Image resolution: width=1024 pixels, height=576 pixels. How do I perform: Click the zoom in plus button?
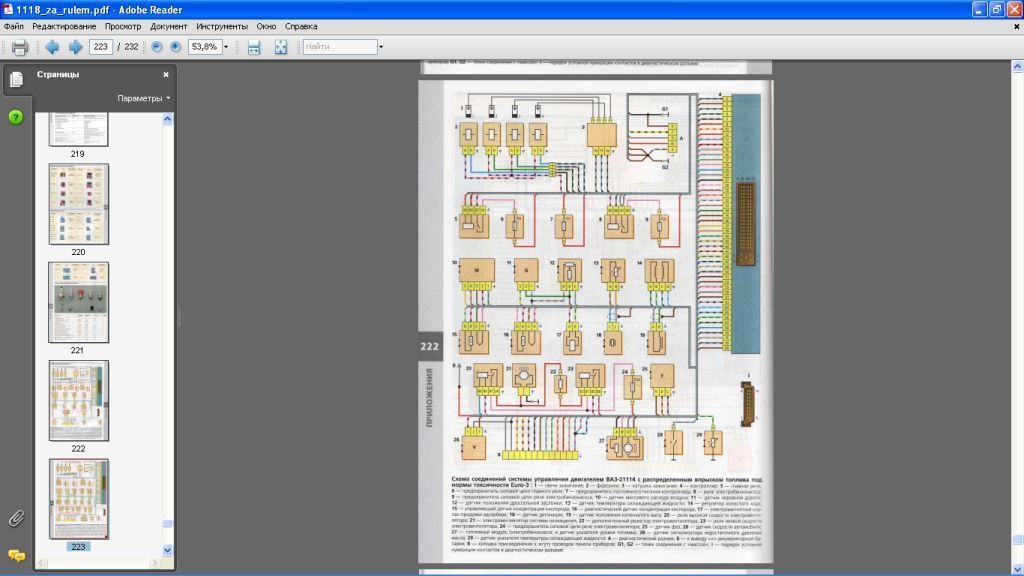point(176,47)
